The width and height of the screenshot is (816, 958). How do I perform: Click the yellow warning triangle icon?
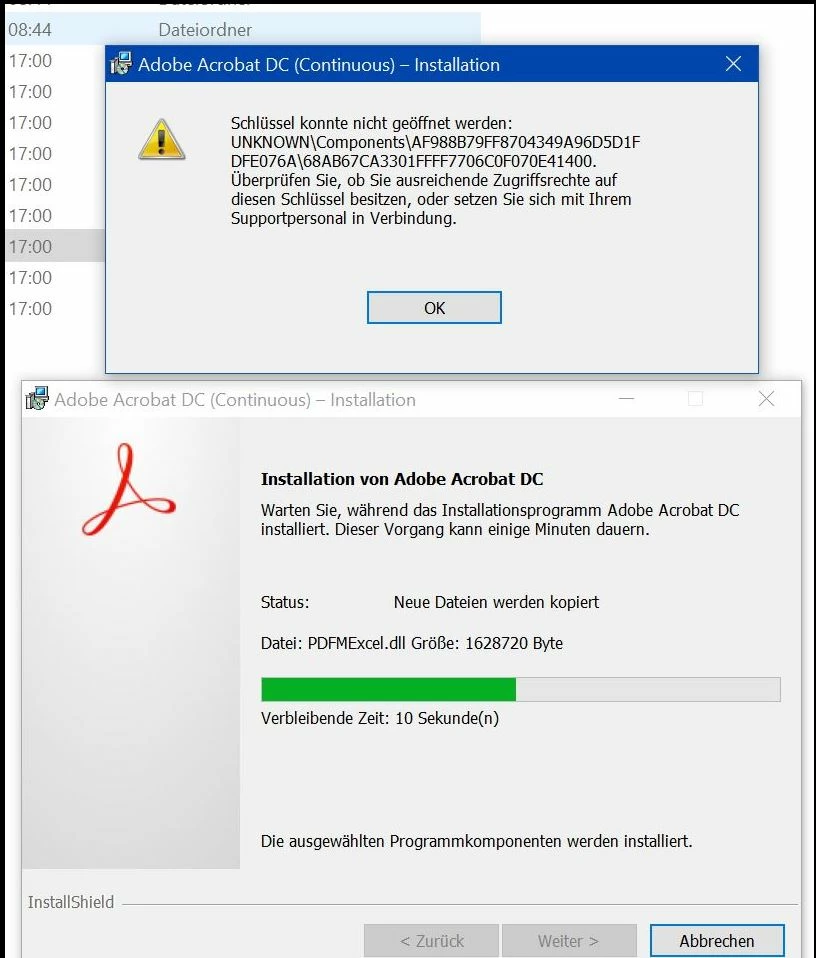coord(161,139)
